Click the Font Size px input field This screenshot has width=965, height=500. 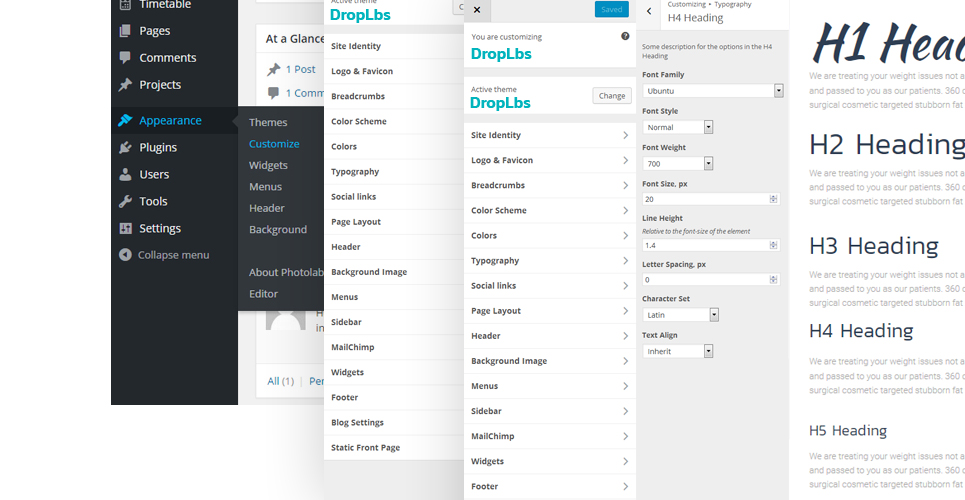[711, 199]
